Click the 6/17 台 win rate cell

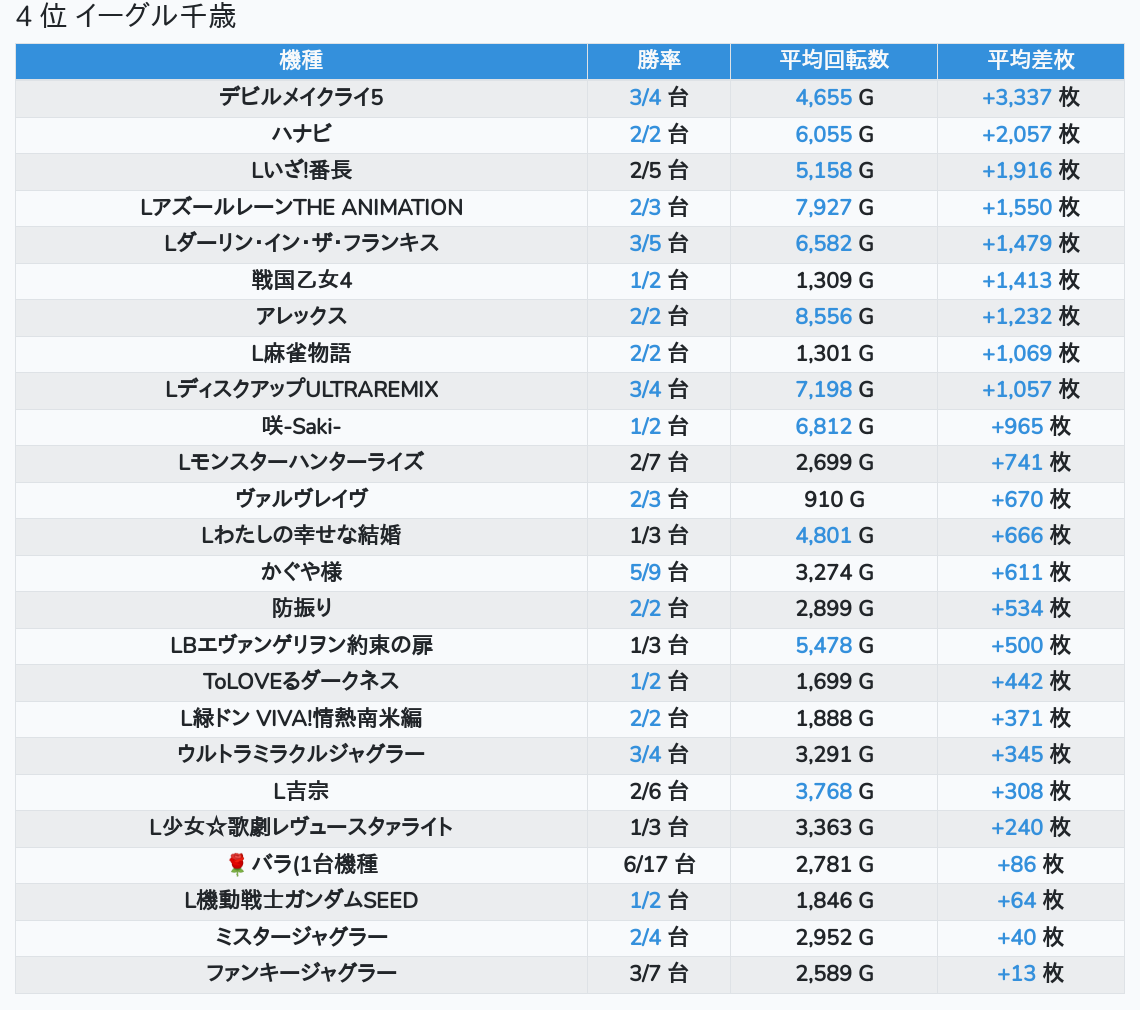(659, 864)
